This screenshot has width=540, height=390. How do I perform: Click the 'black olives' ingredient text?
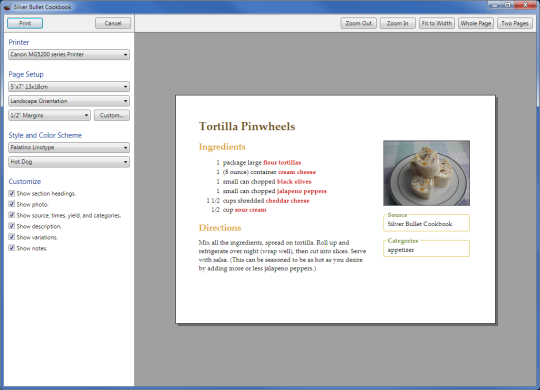294,182
